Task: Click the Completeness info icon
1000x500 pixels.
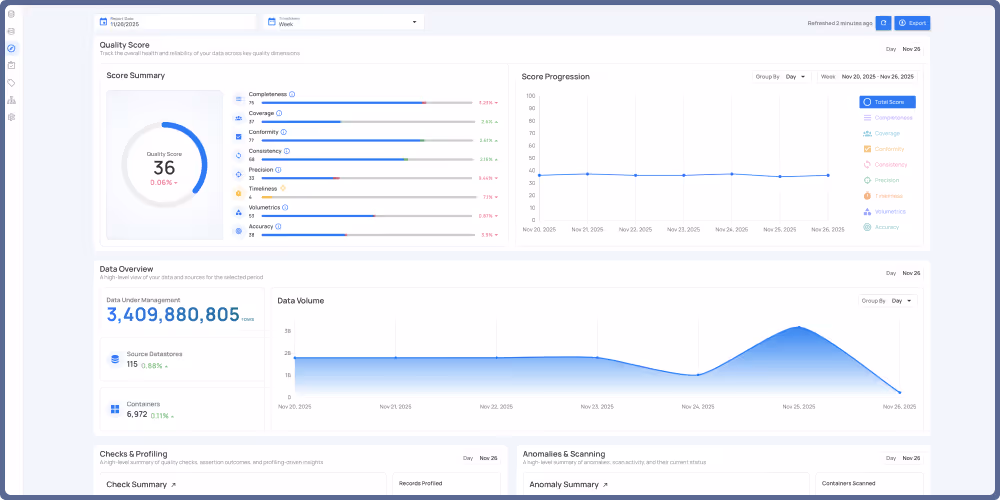Action: 292,94
